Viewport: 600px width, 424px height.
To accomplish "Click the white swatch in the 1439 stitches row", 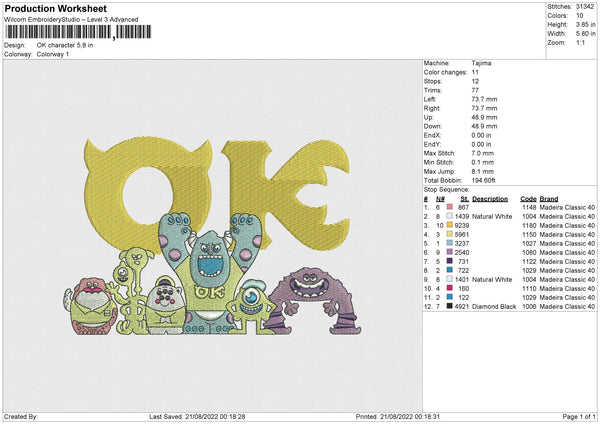I will tap(449, 216).
